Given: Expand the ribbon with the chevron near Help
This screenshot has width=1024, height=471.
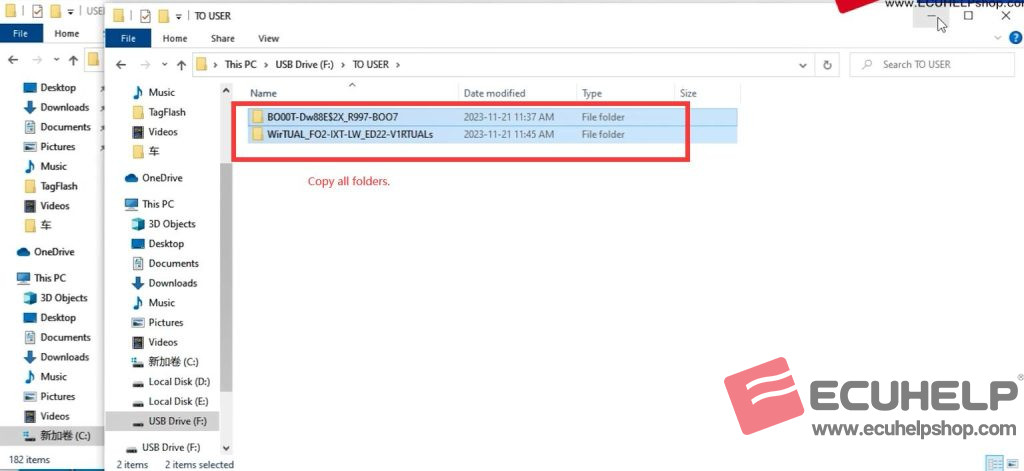Looking at the screenshot, I should point(998,39).
